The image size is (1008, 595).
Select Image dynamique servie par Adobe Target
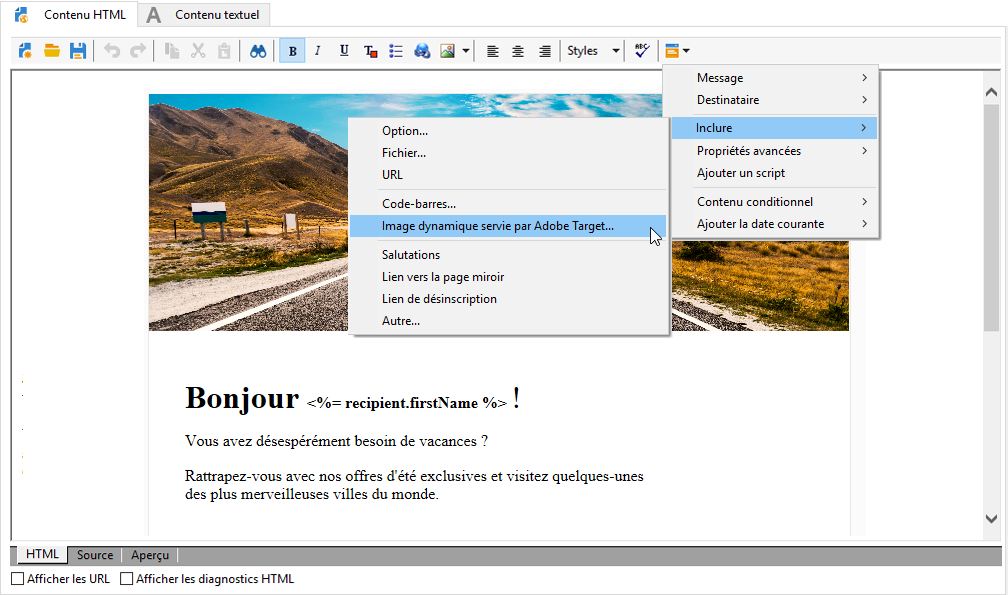(498, 226)
